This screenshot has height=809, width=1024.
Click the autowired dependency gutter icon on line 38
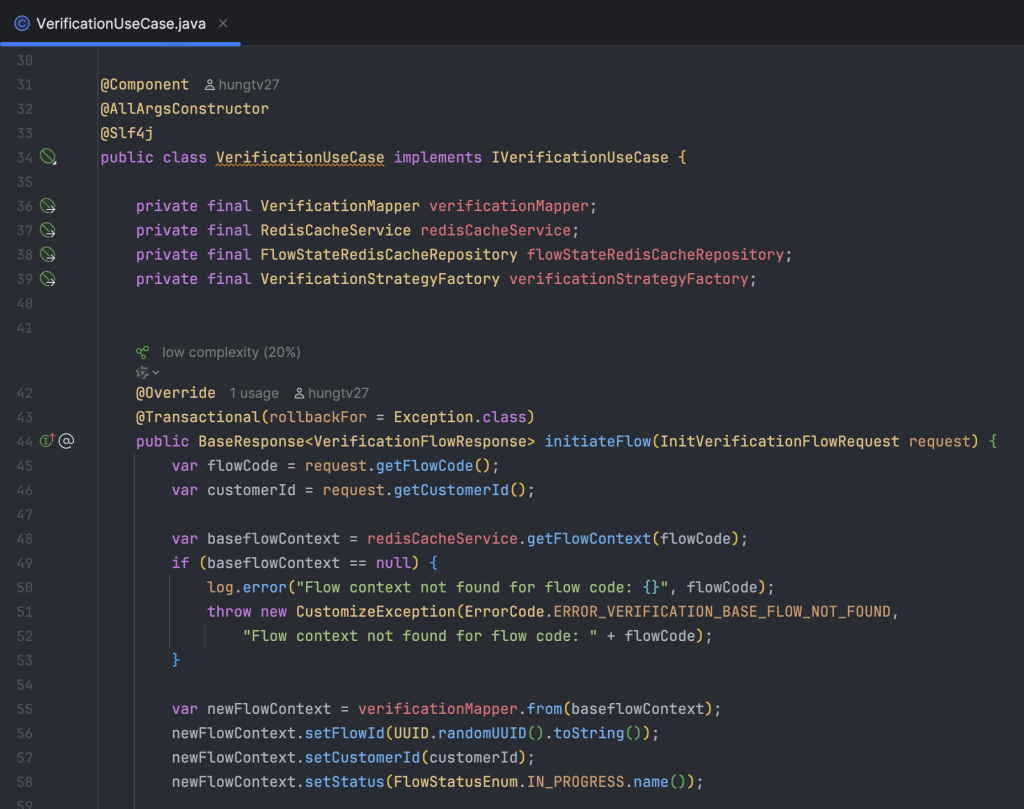point(48,255)
